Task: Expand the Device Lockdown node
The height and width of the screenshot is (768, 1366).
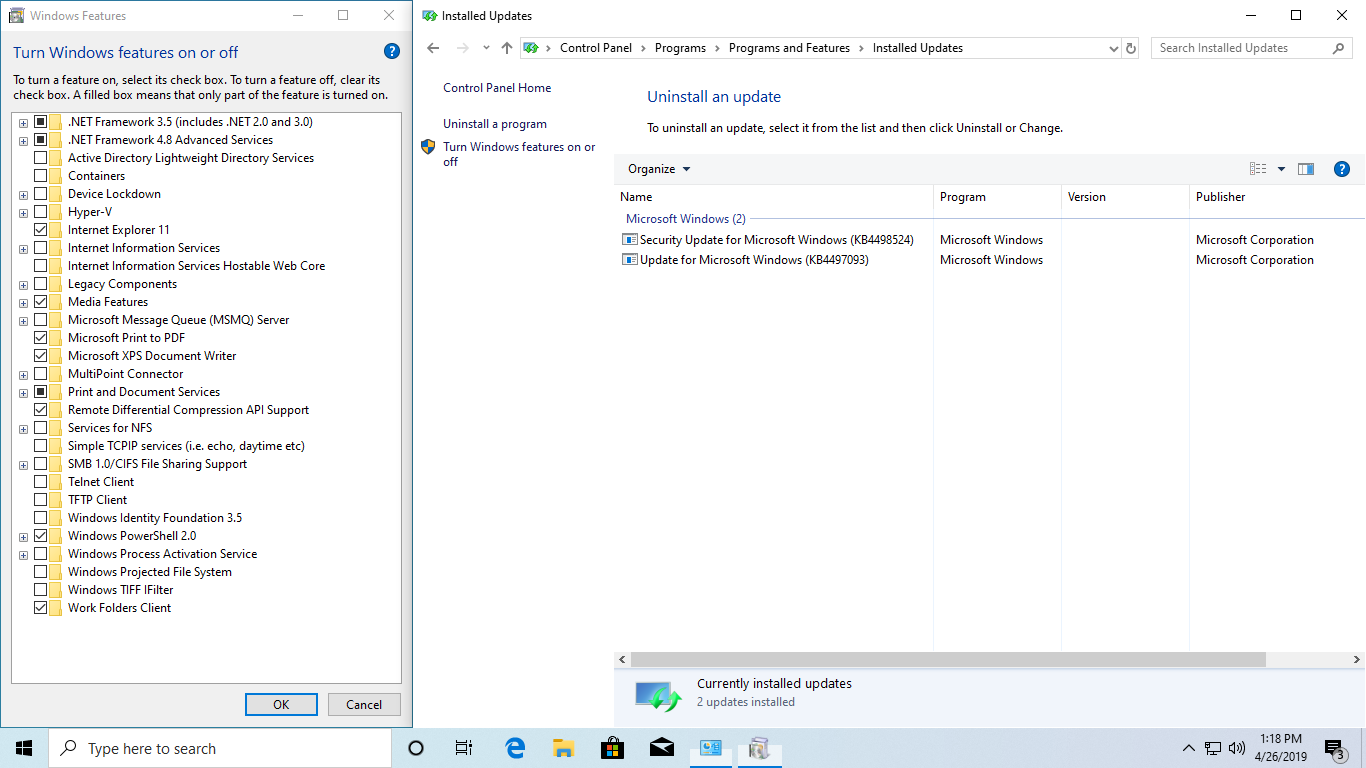Action: [23, 195]
